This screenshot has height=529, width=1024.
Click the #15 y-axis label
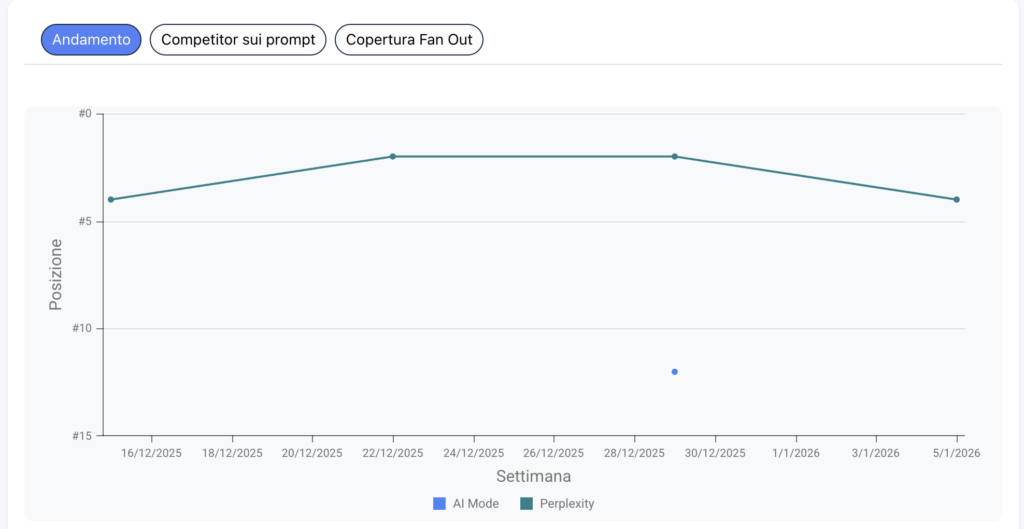[81, 436]
